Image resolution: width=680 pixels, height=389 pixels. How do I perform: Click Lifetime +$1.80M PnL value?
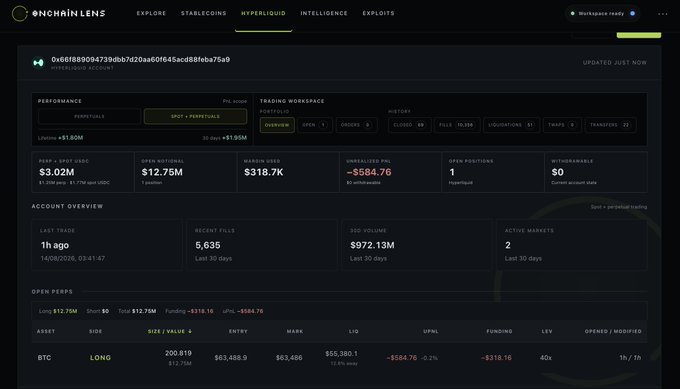pyautogui.click(x=70, y=138)
